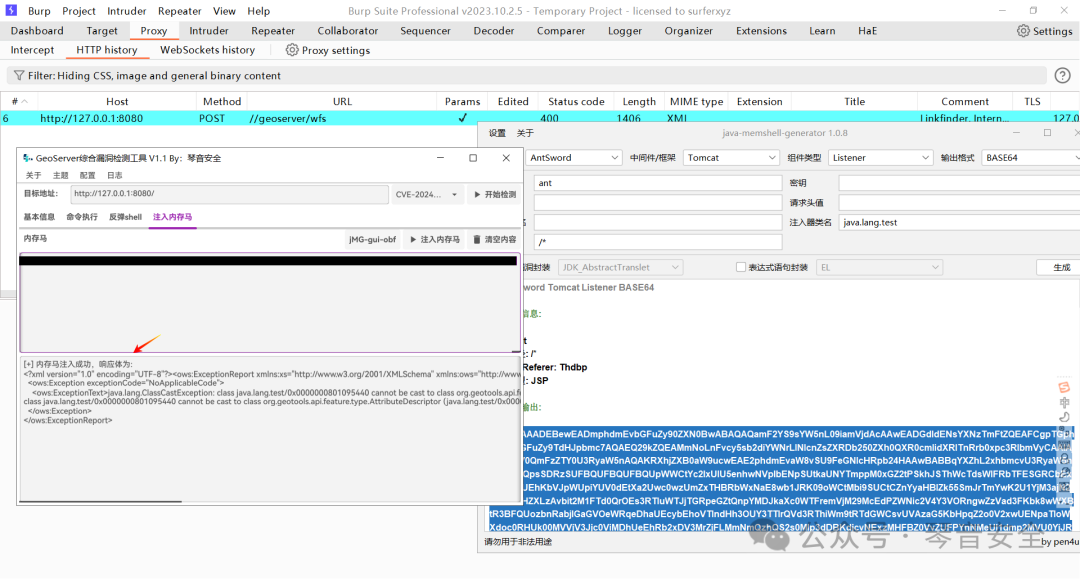Switch to the Dashboard tab
This screenshot has height=579, width=1080.
(37, 31)
